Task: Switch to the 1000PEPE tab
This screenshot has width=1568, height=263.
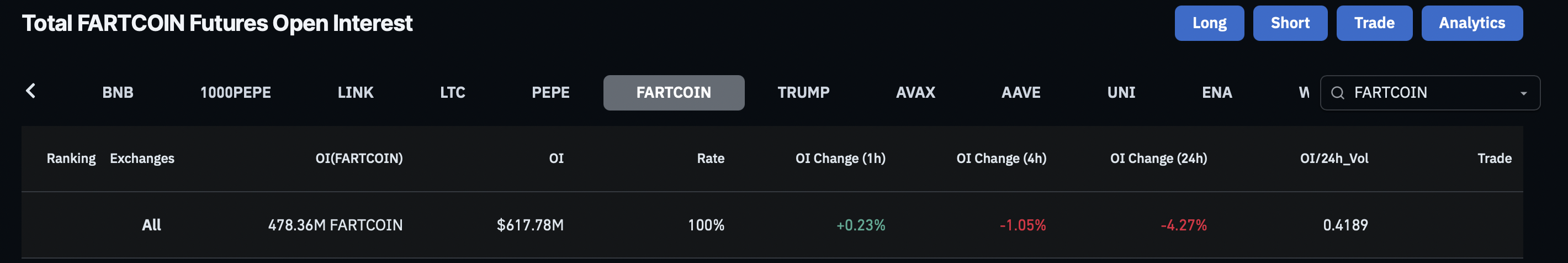Action: click(x=236, y=92)
